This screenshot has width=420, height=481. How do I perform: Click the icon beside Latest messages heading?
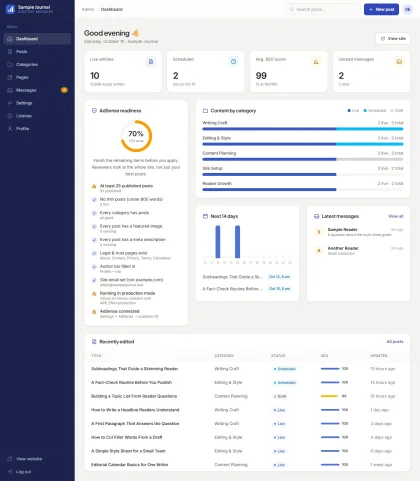pyautogui.click(x=316, y=216)
